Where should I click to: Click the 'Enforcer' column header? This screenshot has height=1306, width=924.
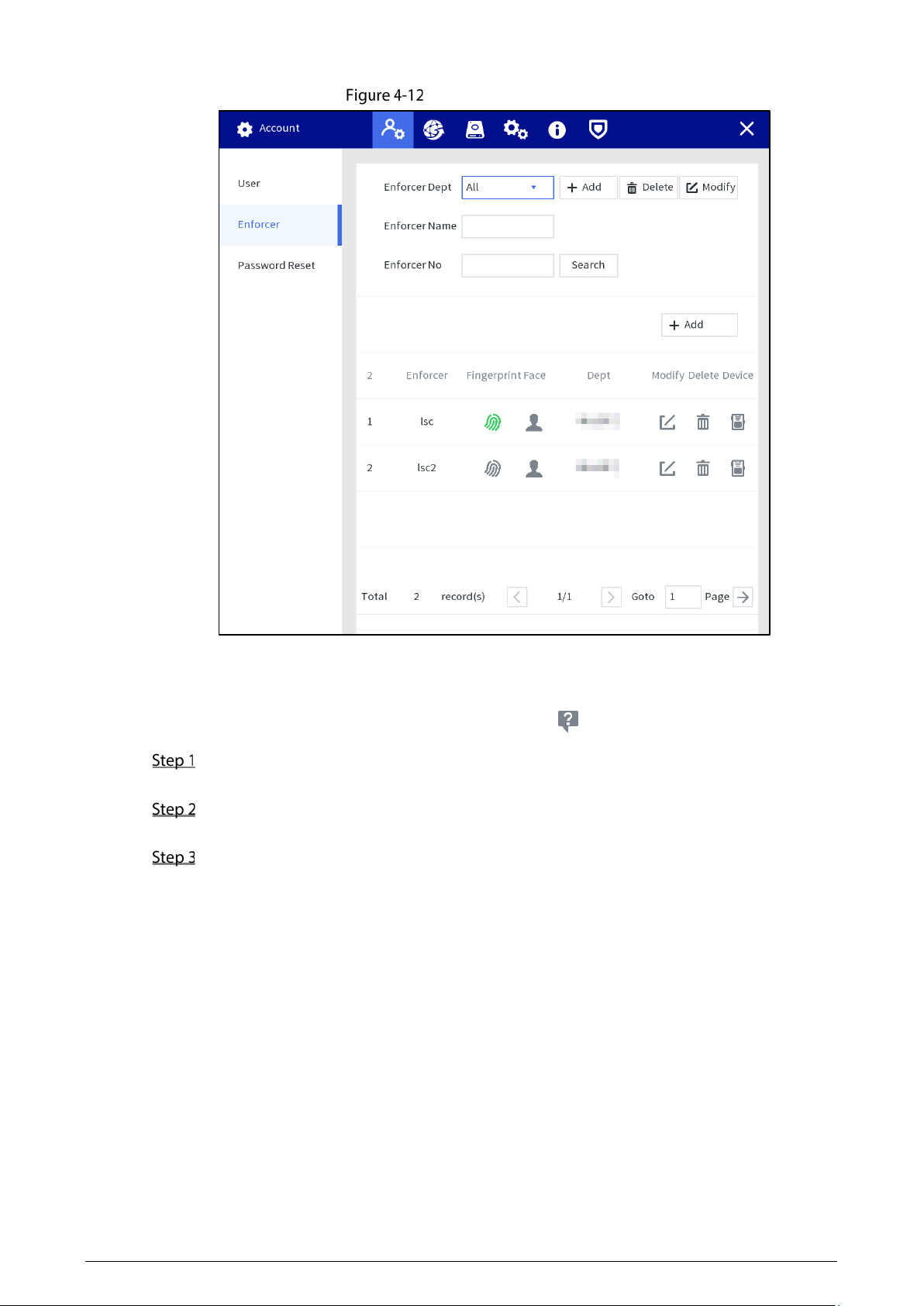(x=427, y=376)
